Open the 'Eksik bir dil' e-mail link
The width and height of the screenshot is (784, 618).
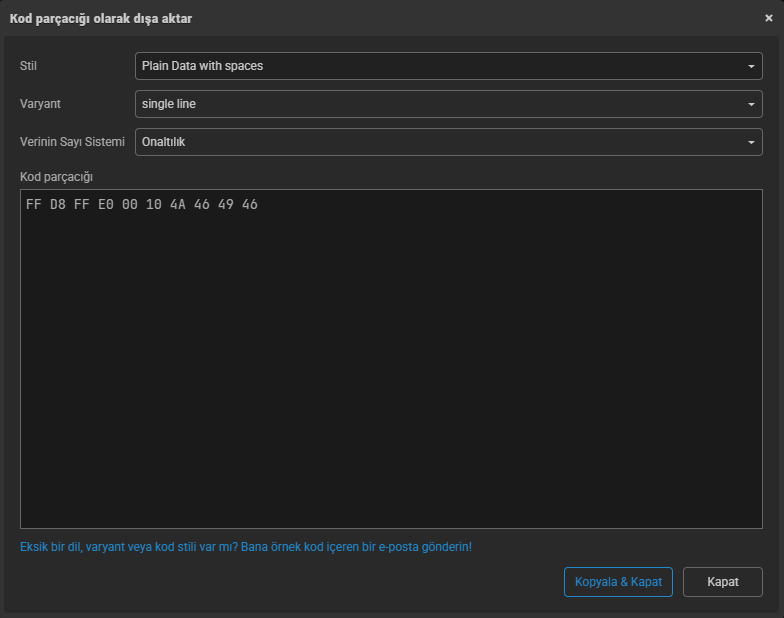pyautogui.click(x=246, y=547)
